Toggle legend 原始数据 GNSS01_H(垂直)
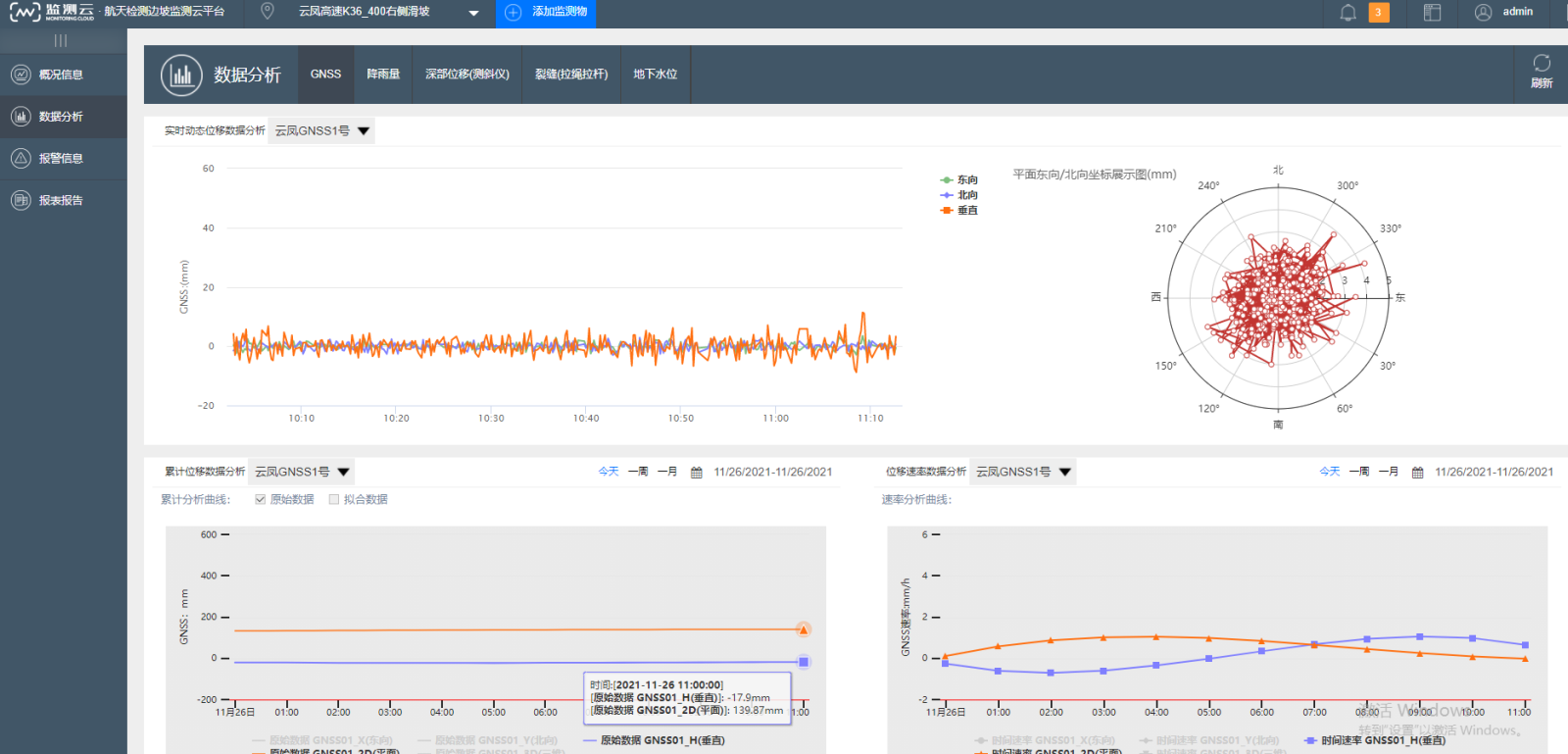The image size is (1568, 754). [x=654, y=740]
